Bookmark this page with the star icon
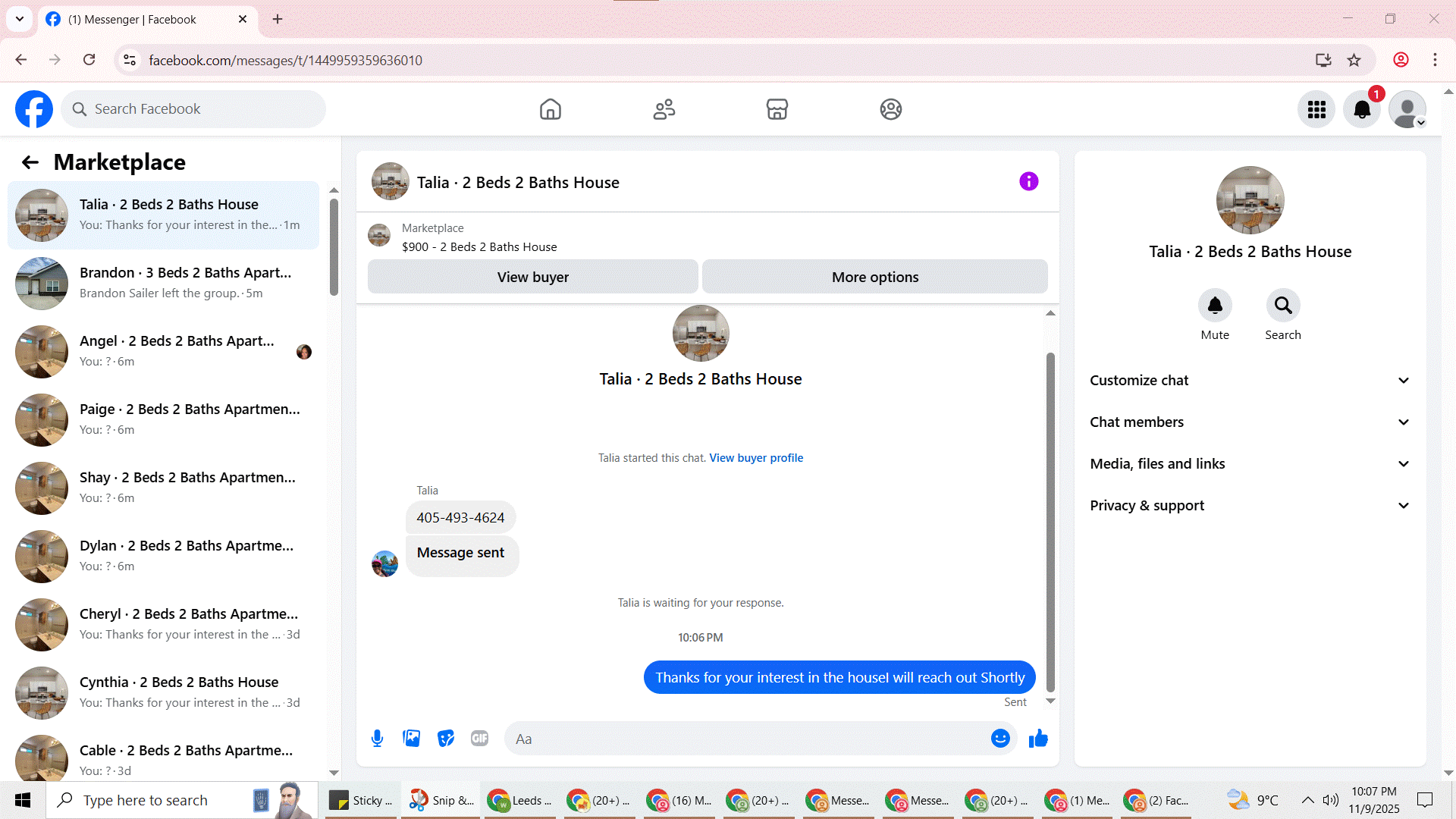1456x819 pixels. tap(1354, 60)
